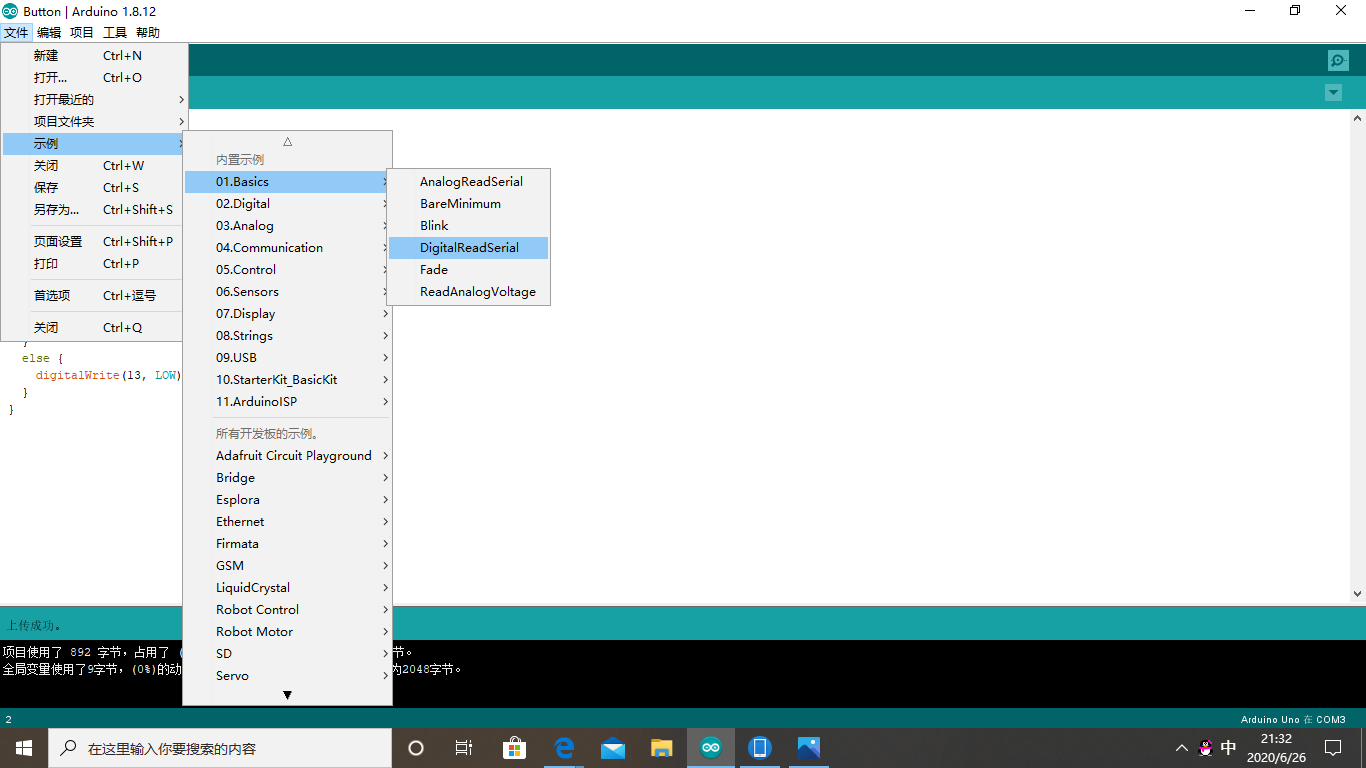Expand the 10.StarterKit_BasicKit submenu
The image size is (1366, 768).
pyautogui.click(x=288, y=380)
